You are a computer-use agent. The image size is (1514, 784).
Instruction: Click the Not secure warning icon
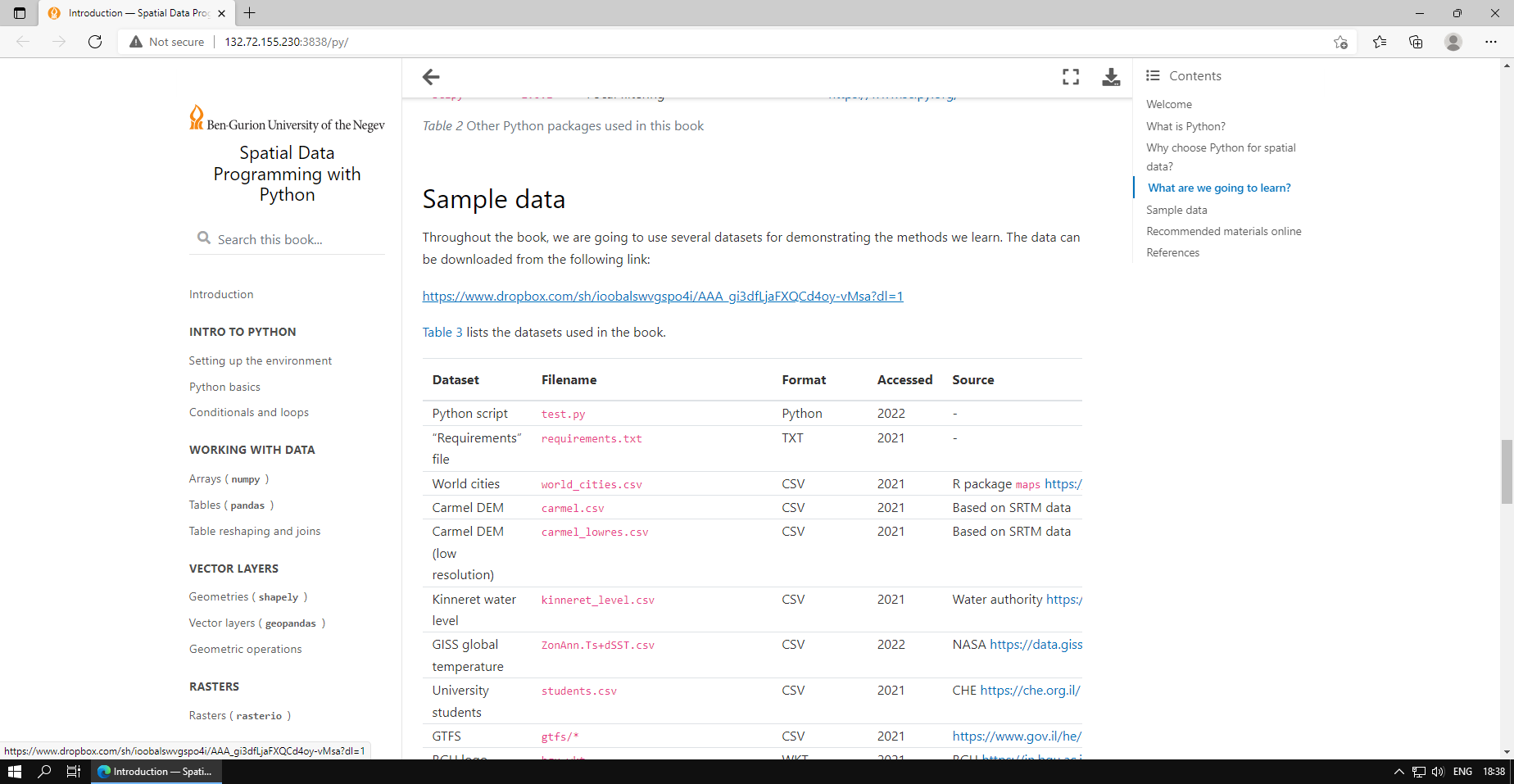point(136,42)
